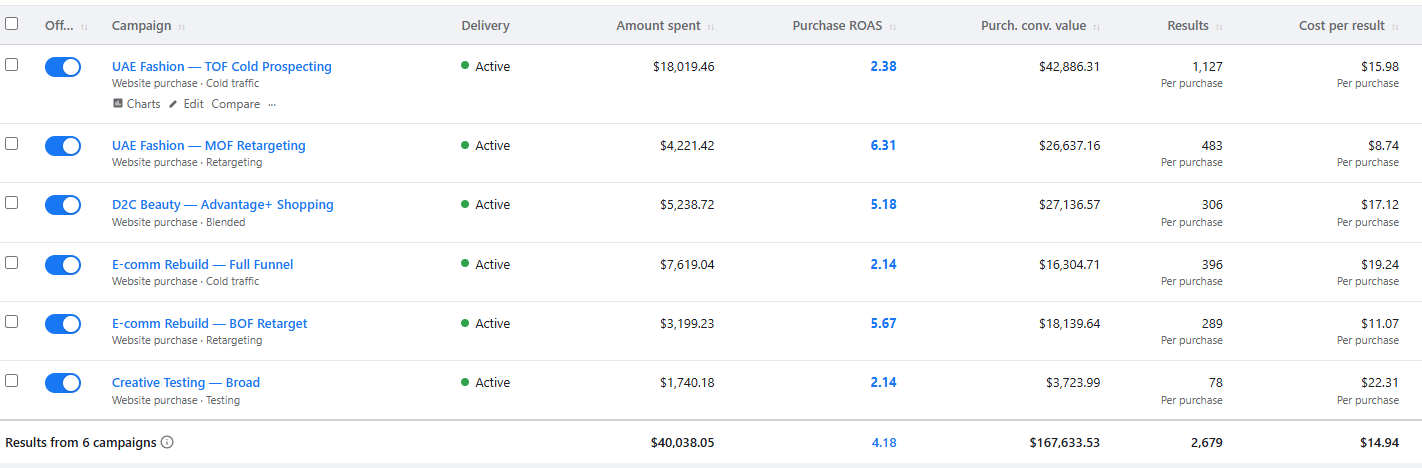The height and width of the screenshot is (468, 1422).
Task: Click total conversion value $167,633.53
Action: [1065, 442]
